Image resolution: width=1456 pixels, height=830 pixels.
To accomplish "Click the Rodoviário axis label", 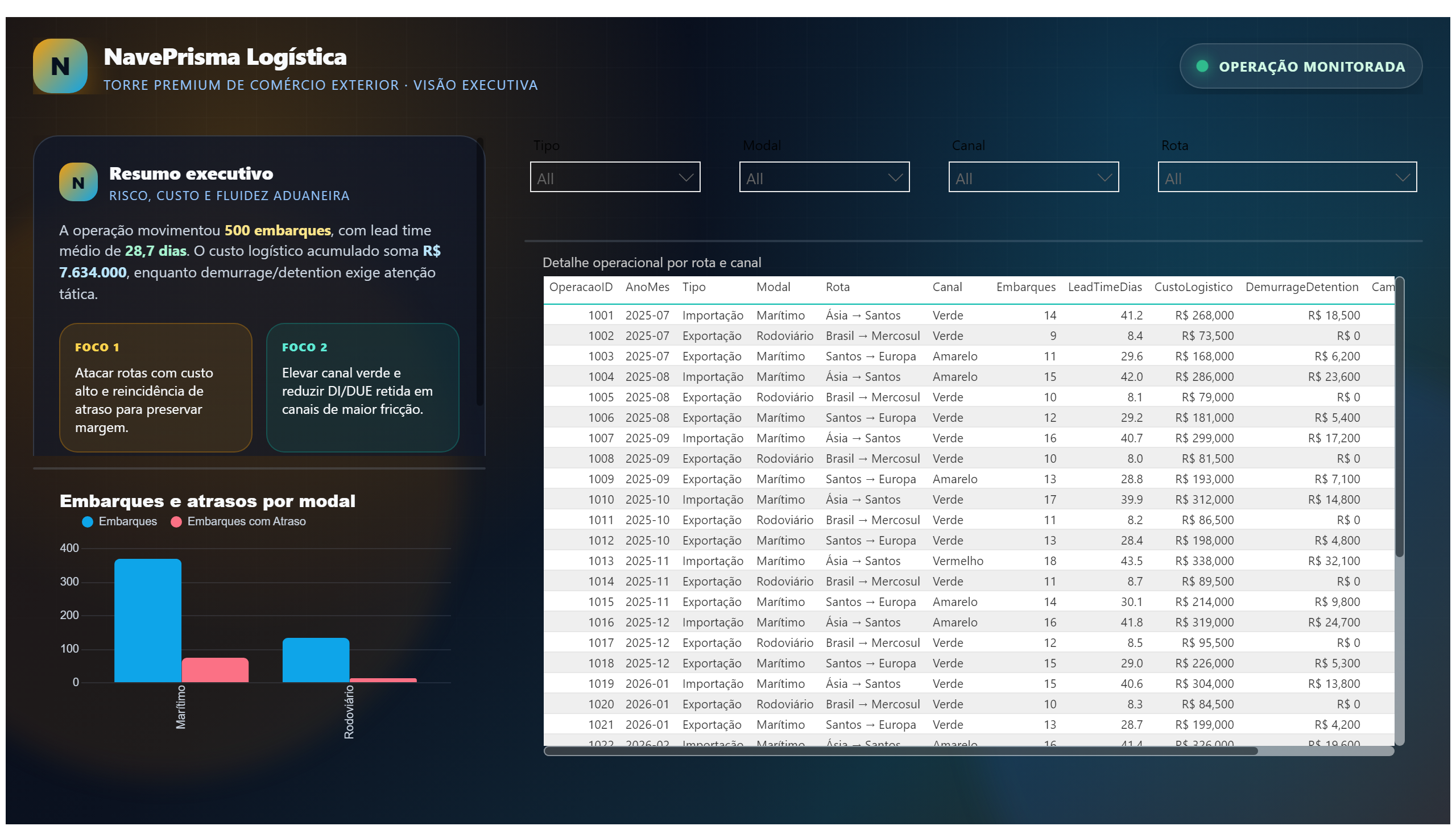I will [349, 712].
